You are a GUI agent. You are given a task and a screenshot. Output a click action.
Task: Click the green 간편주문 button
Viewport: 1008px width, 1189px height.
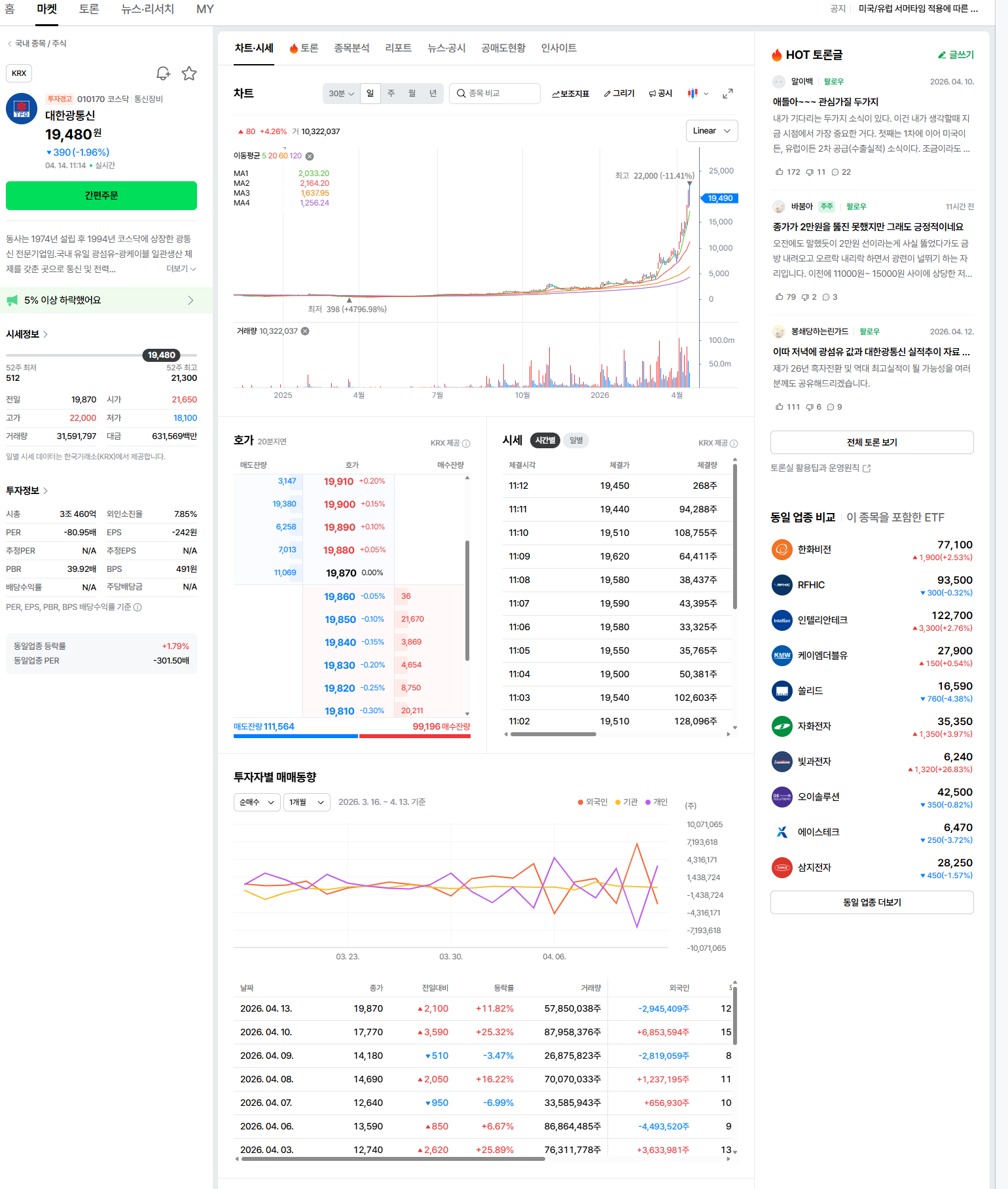pos(101,196)
